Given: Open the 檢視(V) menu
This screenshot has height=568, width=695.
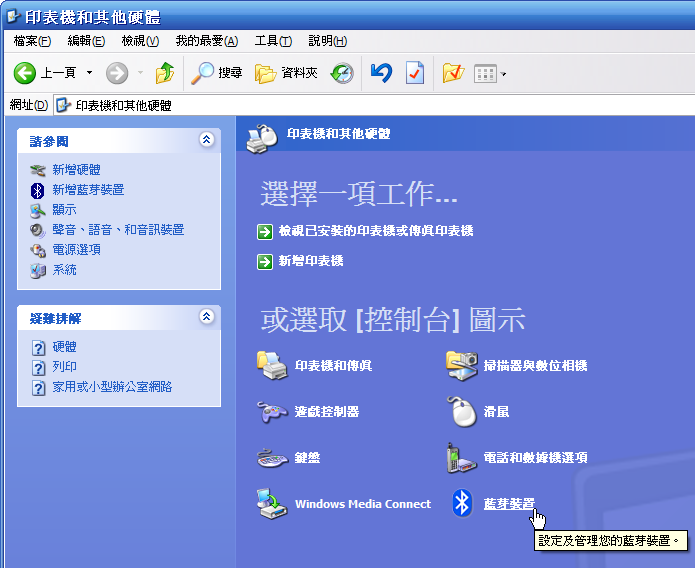Looking at the screenshot, I should tap(140, 41).
